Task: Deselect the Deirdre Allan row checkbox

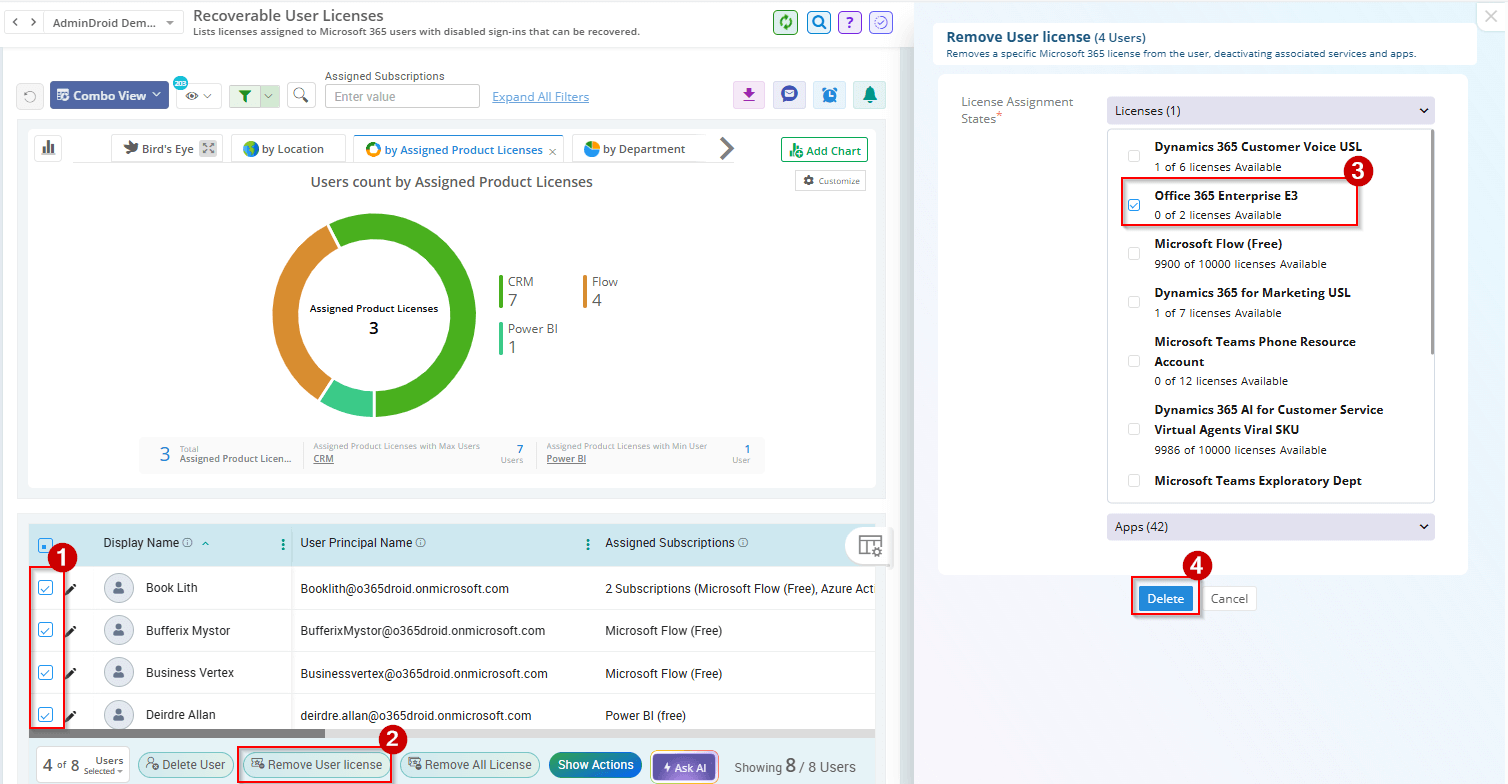Action: 45,715
